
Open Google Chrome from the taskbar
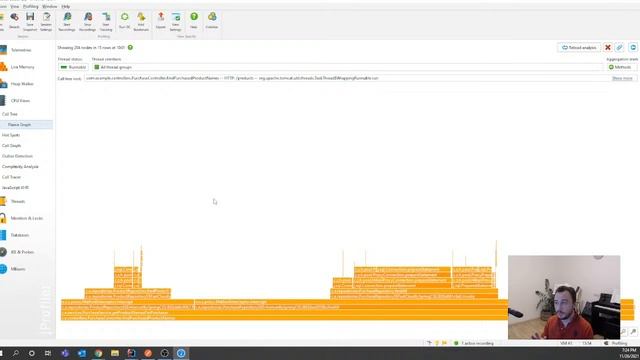[98, 353]
